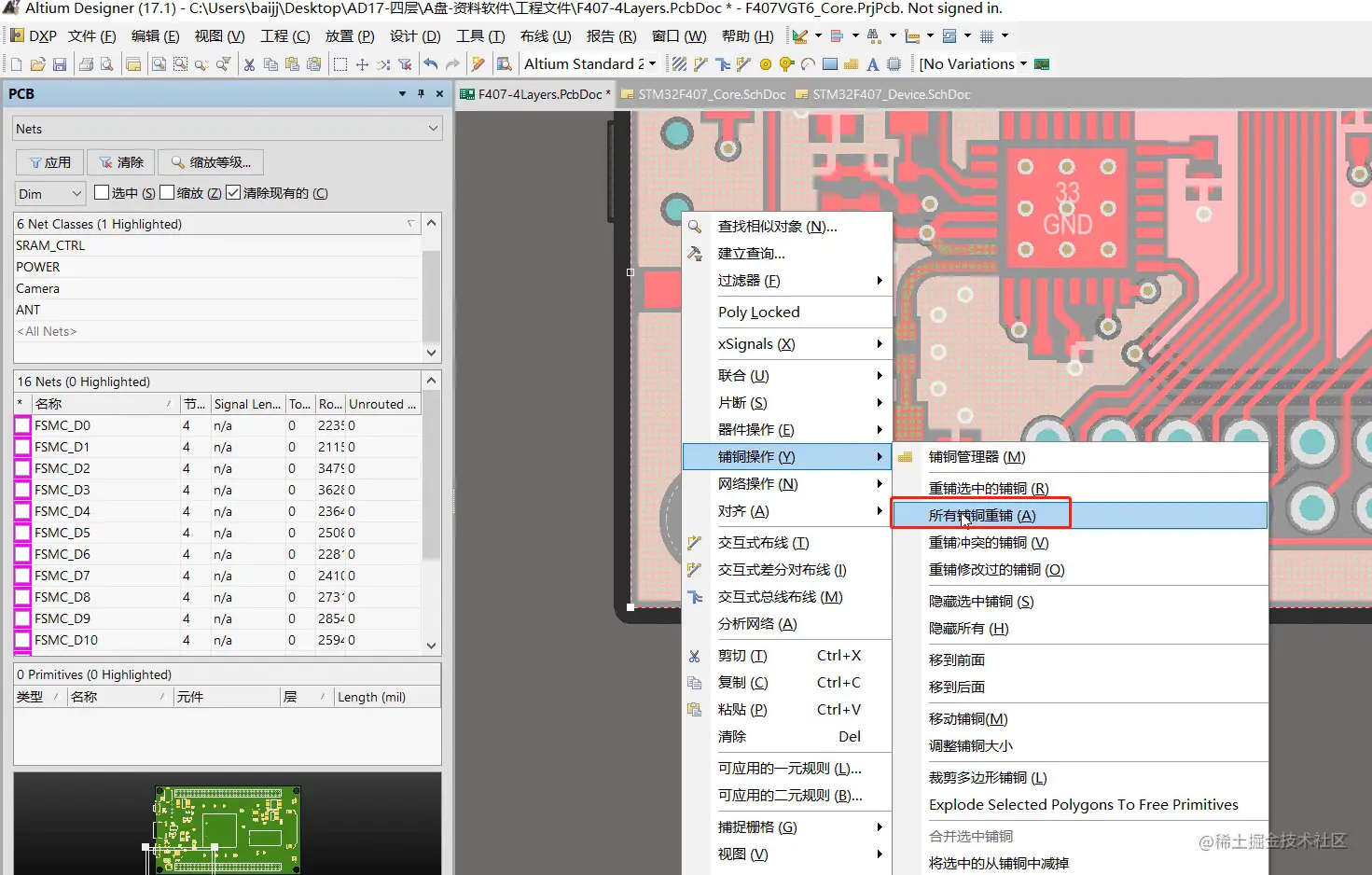Click the Clear filter funnel icon
Image resolution: width=1372 pixels, height=875 pixels.
tap(404, 64)
